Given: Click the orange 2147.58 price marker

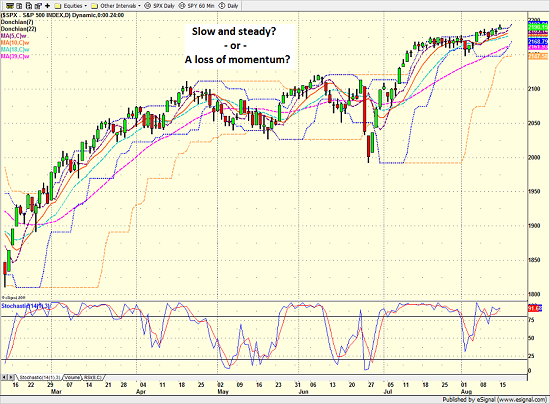Looking at the screenshot, I should [x=538, y=56].
